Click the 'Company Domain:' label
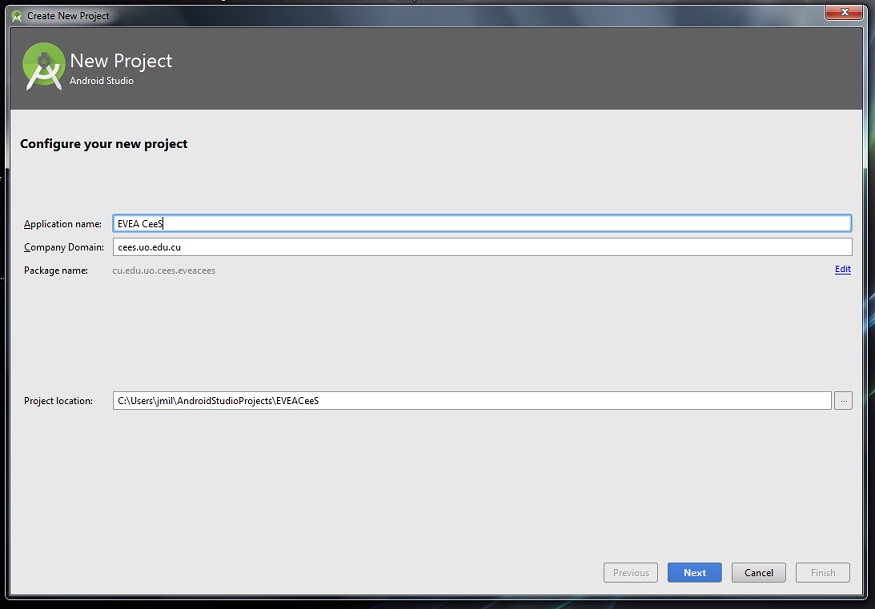The image size is (875, 609). [x=64, y=247]
